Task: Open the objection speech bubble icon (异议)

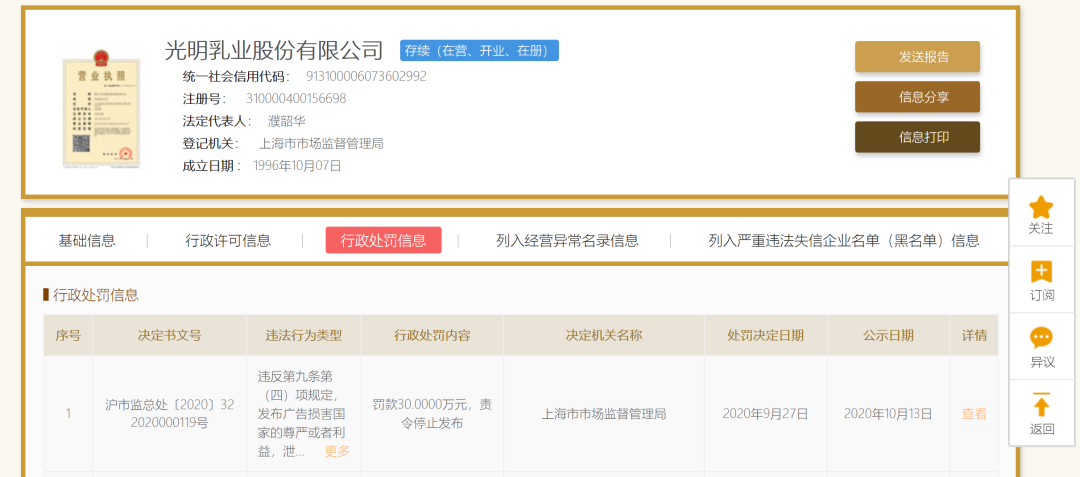Action: click(x=1041, y=337)
